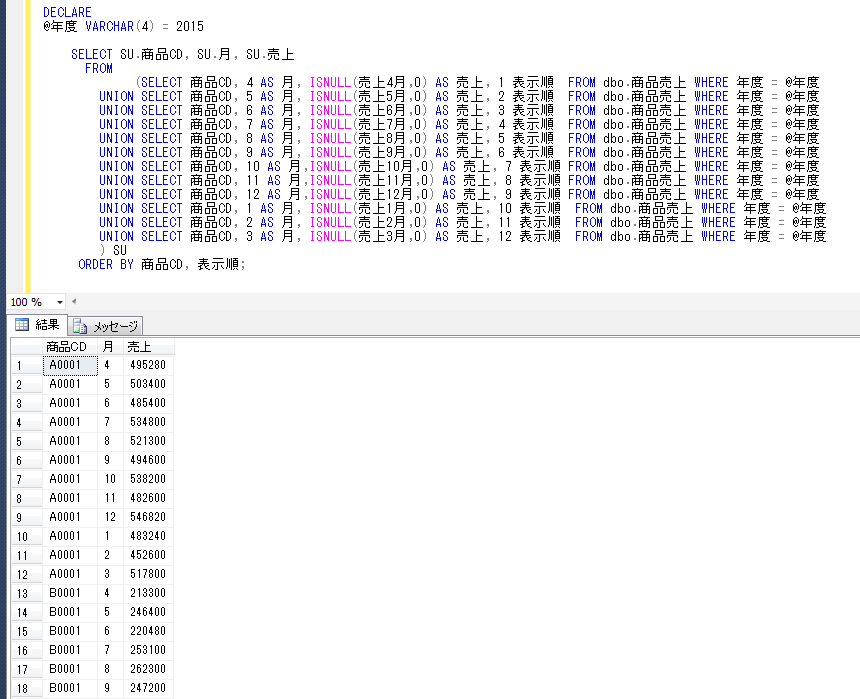Click the ') SU' subquery alias line
This screenshot has width=860, height=699.
point(114,250)
